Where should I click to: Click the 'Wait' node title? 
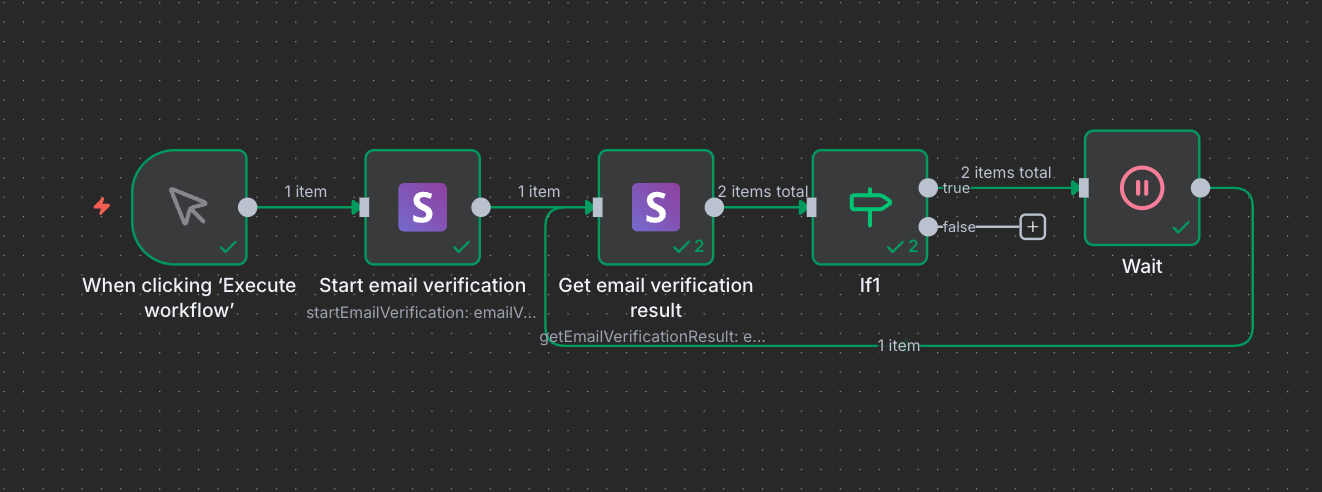tap(1142, 267)
